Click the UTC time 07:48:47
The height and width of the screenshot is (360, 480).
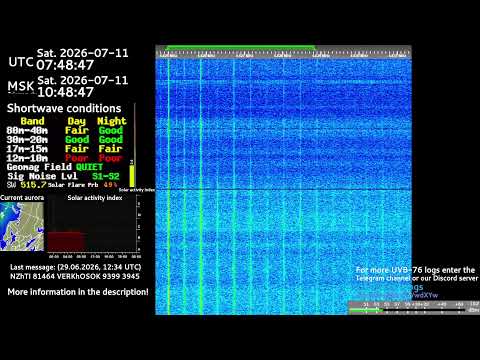(x=65, y=65)
